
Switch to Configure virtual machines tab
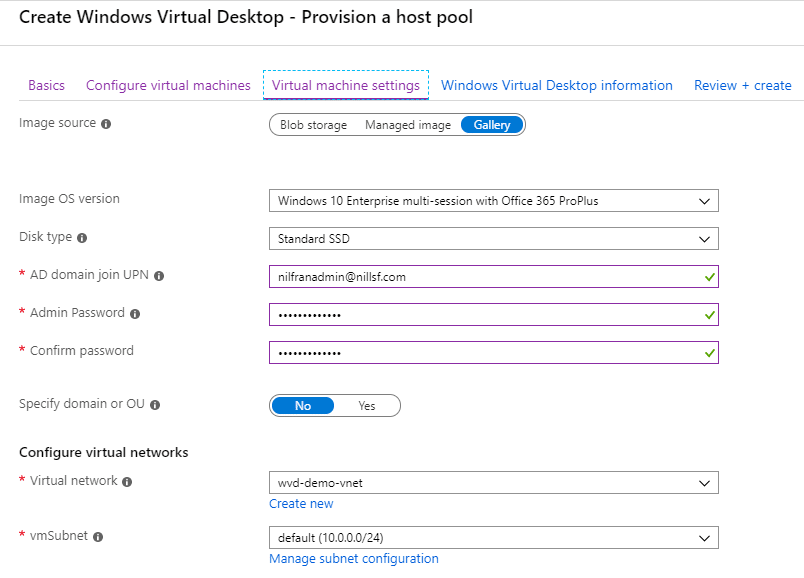point(168,85)
